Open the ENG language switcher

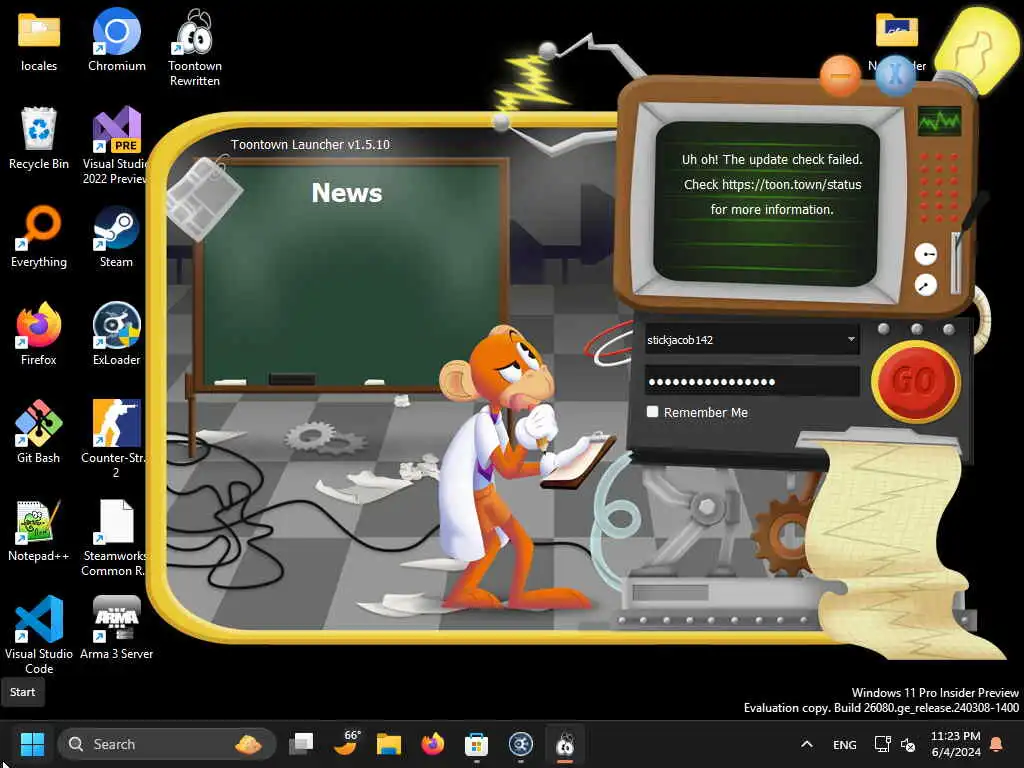coord(844,744)
